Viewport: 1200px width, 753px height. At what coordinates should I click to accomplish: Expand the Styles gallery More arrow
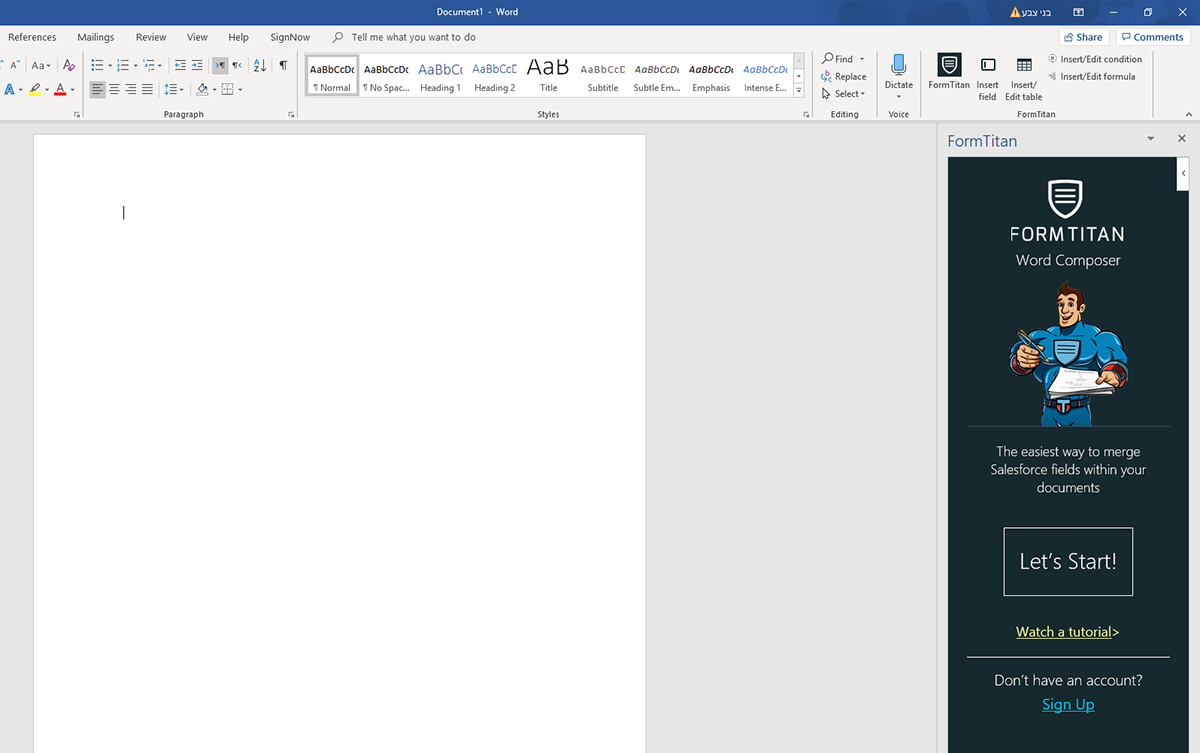click(x=799, y=90)
